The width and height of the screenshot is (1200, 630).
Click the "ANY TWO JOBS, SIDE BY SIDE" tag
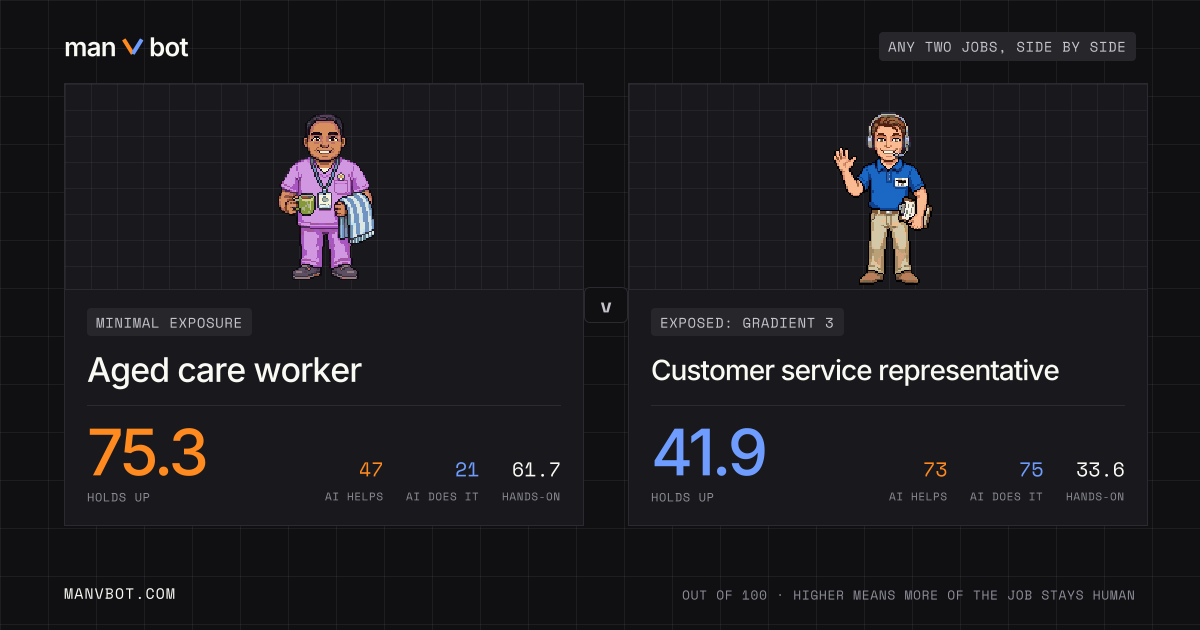[x=1007, y=47]
